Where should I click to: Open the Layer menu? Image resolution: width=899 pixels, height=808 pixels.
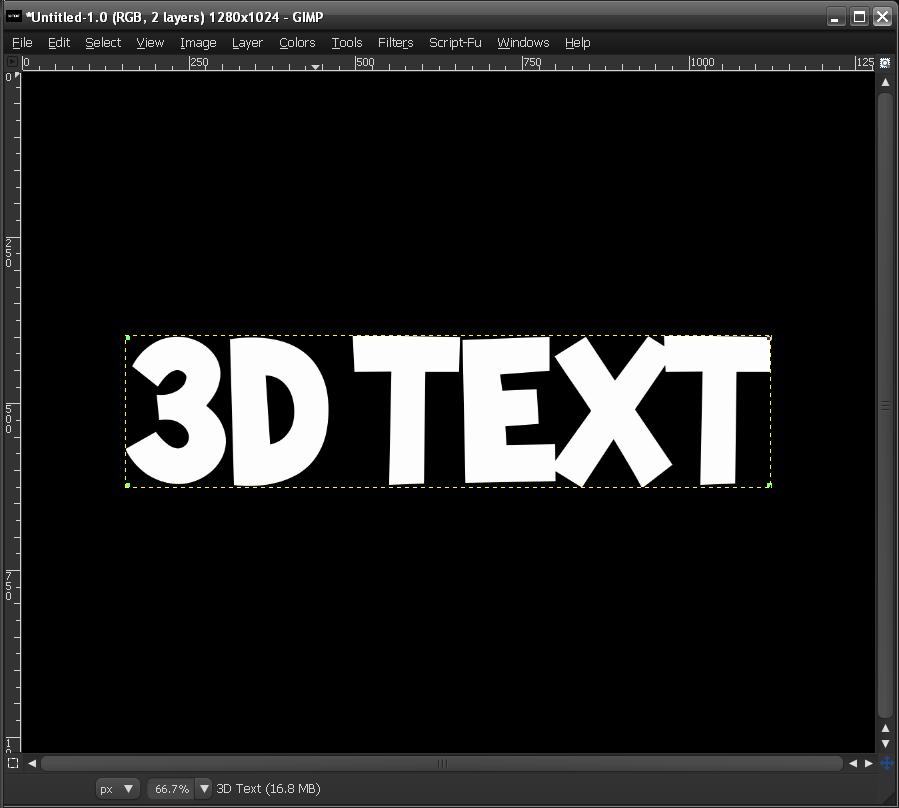(247, 42)
